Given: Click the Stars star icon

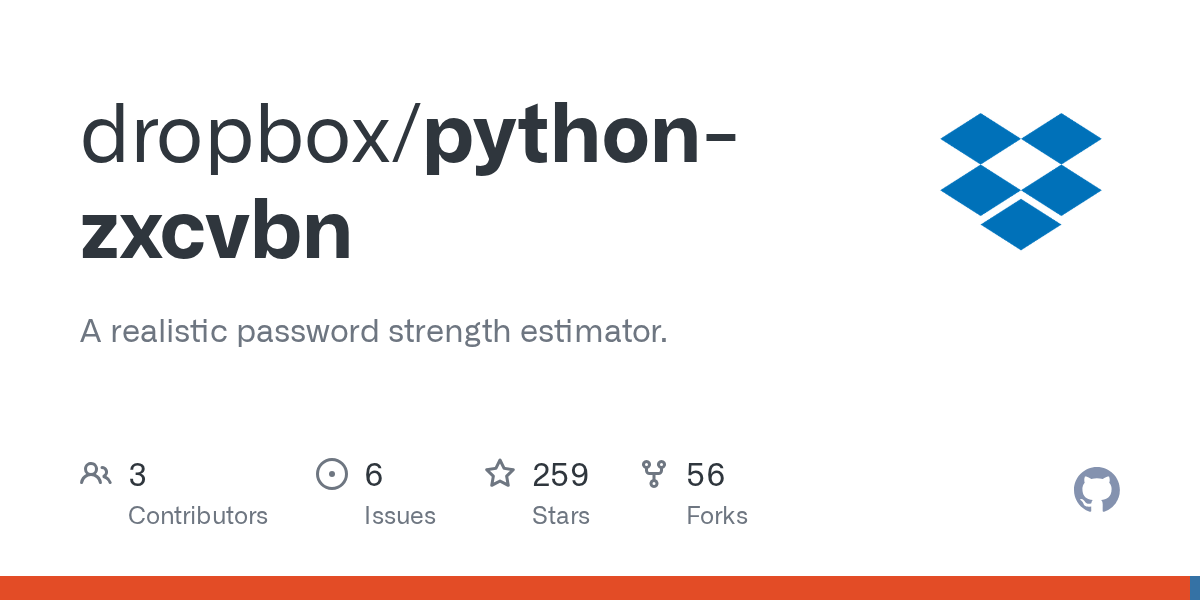Looking at the screenshot, I should (x=500, y=473).
